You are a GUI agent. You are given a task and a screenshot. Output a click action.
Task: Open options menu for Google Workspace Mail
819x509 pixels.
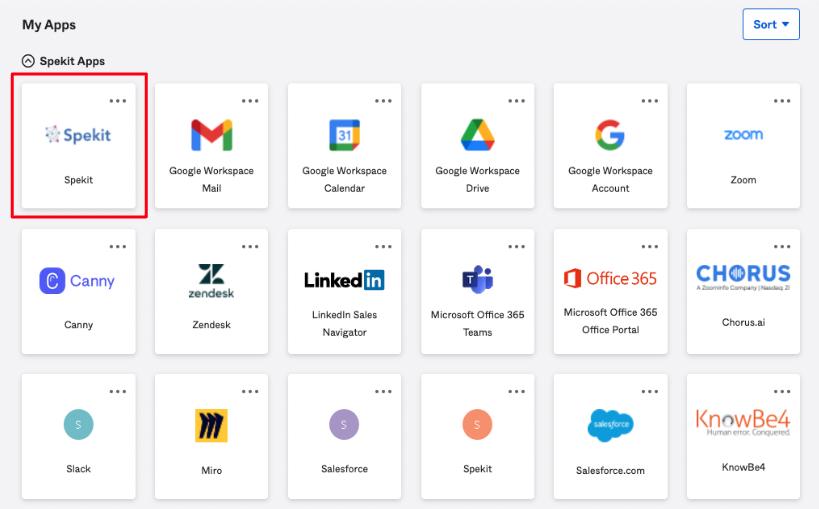tap(250, 101)
